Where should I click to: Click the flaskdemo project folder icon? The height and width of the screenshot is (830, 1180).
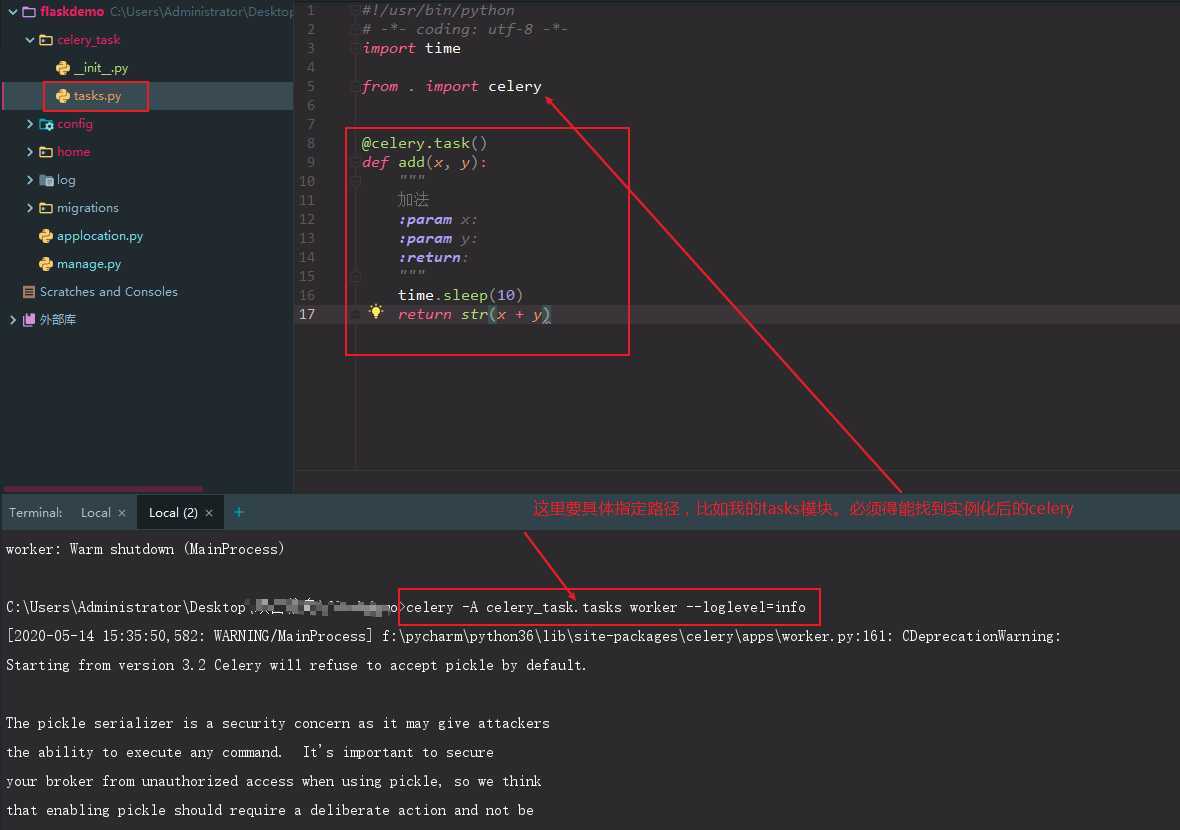pyautogui.click(x=29, y=11)
